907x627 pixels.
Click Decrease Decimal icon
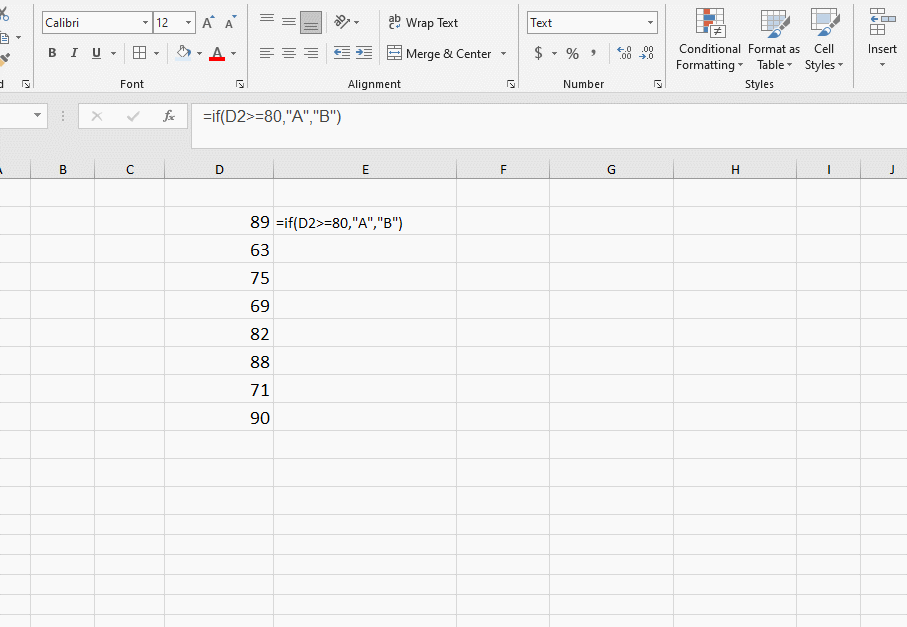(646, 53)
